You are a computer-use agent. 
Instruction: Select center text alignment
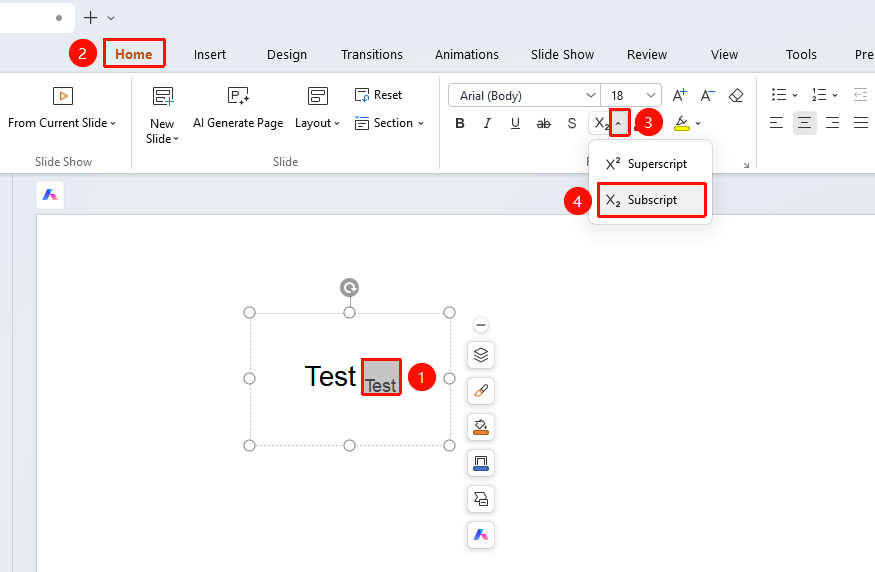tap(804, 123)
